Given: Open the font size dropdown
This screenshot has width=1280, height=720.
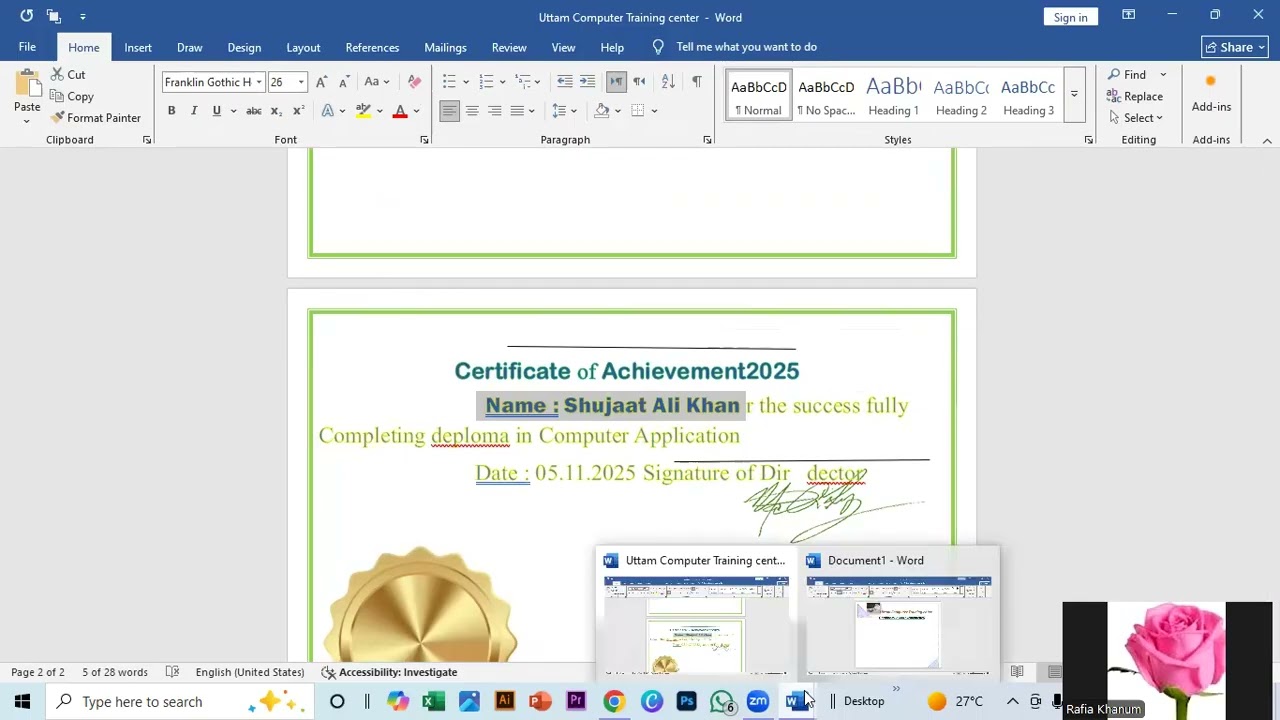Looking at the screenshot, I should coord(301,82).
